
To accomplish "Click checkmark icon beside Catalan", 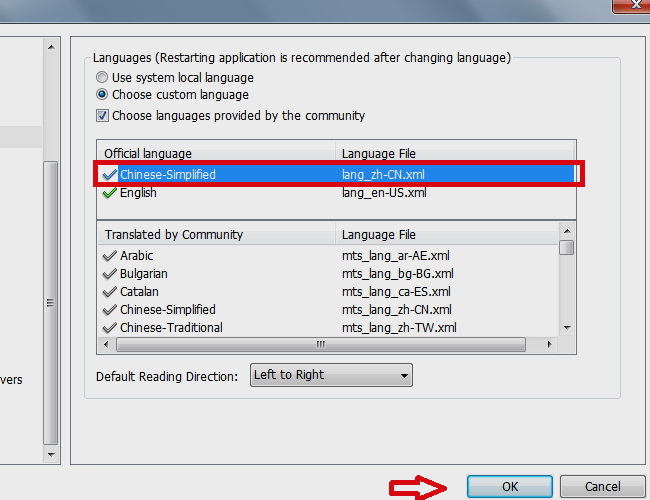I will pos(109,292).
